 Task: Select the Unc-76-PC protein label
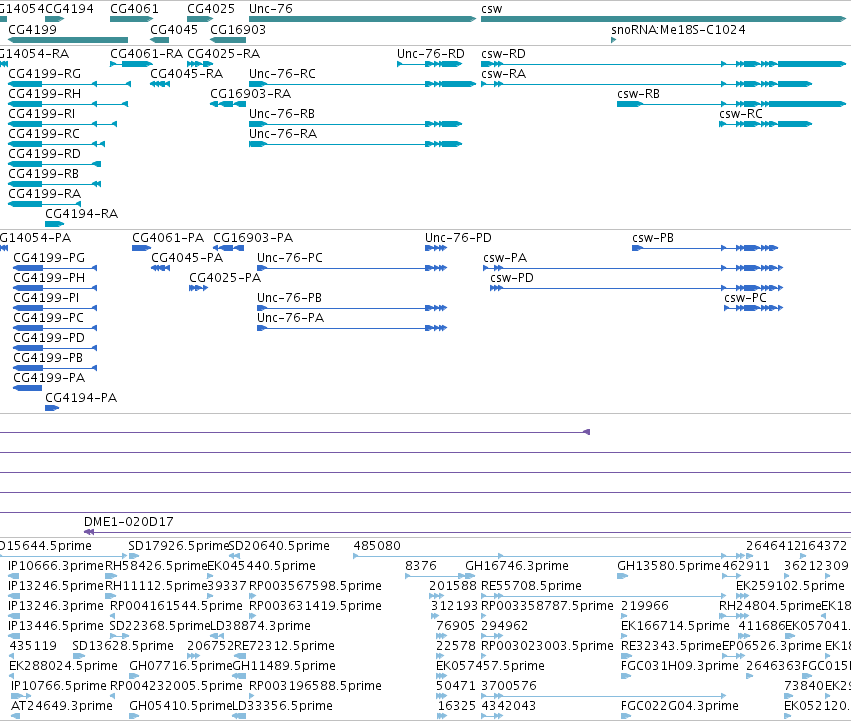(x=290, y=258)
